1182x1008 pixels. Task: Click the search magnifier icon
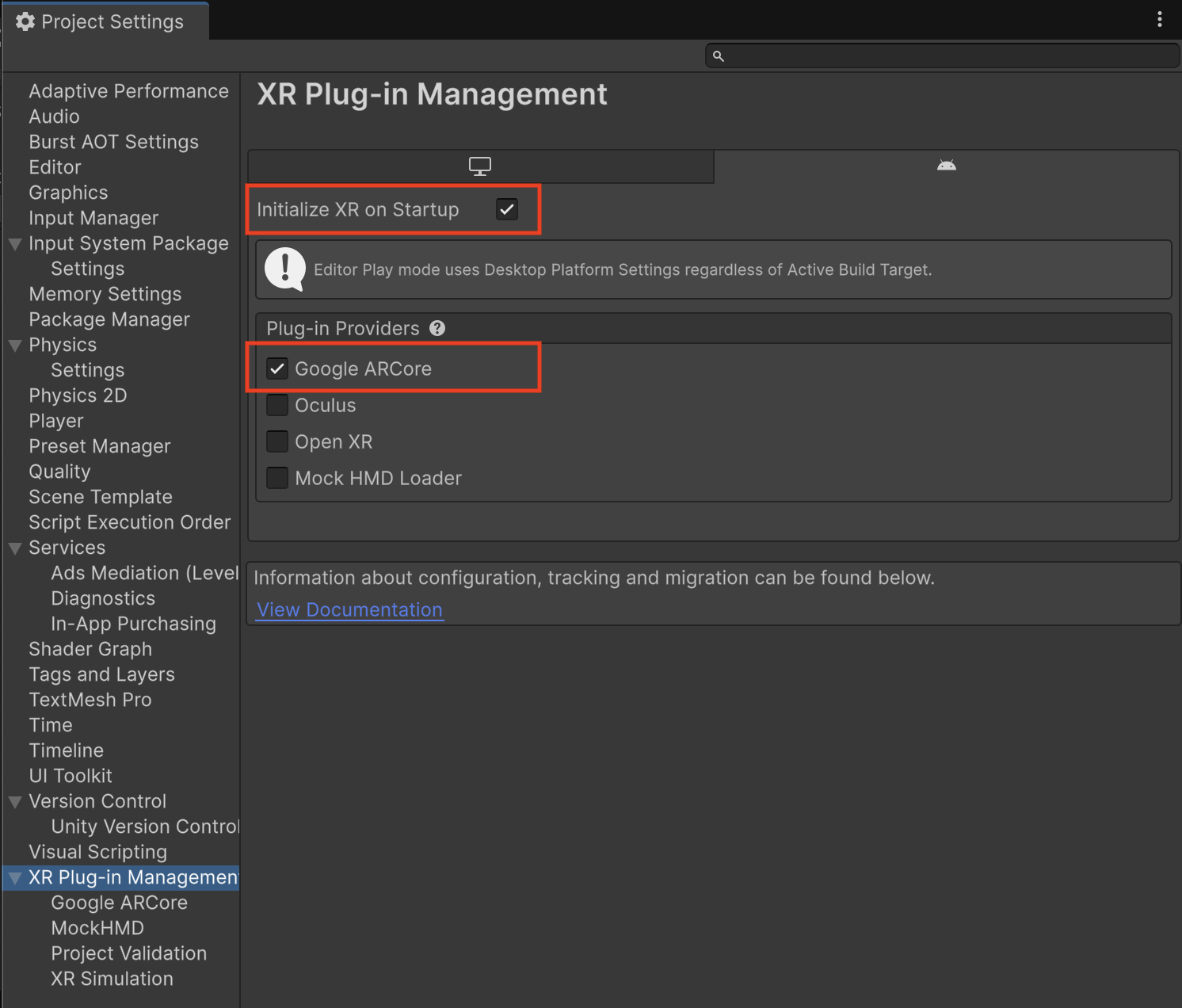coord(719,56)
